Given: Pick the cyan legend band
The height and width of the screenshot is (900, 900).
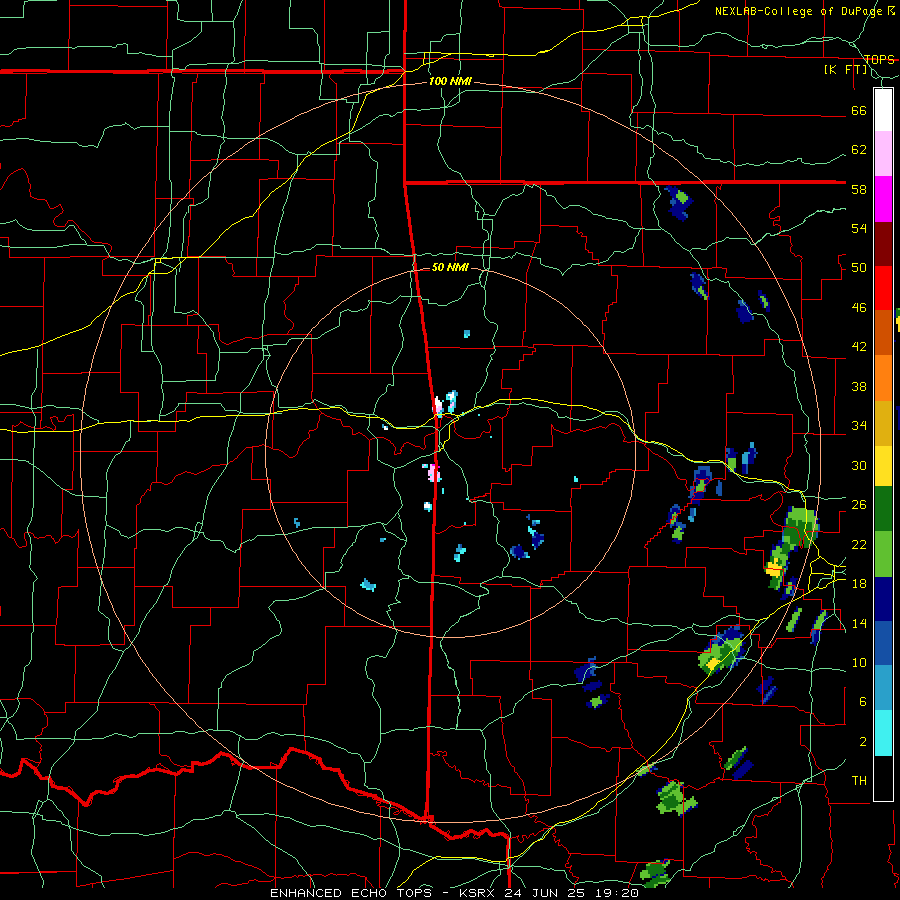Looking at the screenshot, I should (883, 734).
